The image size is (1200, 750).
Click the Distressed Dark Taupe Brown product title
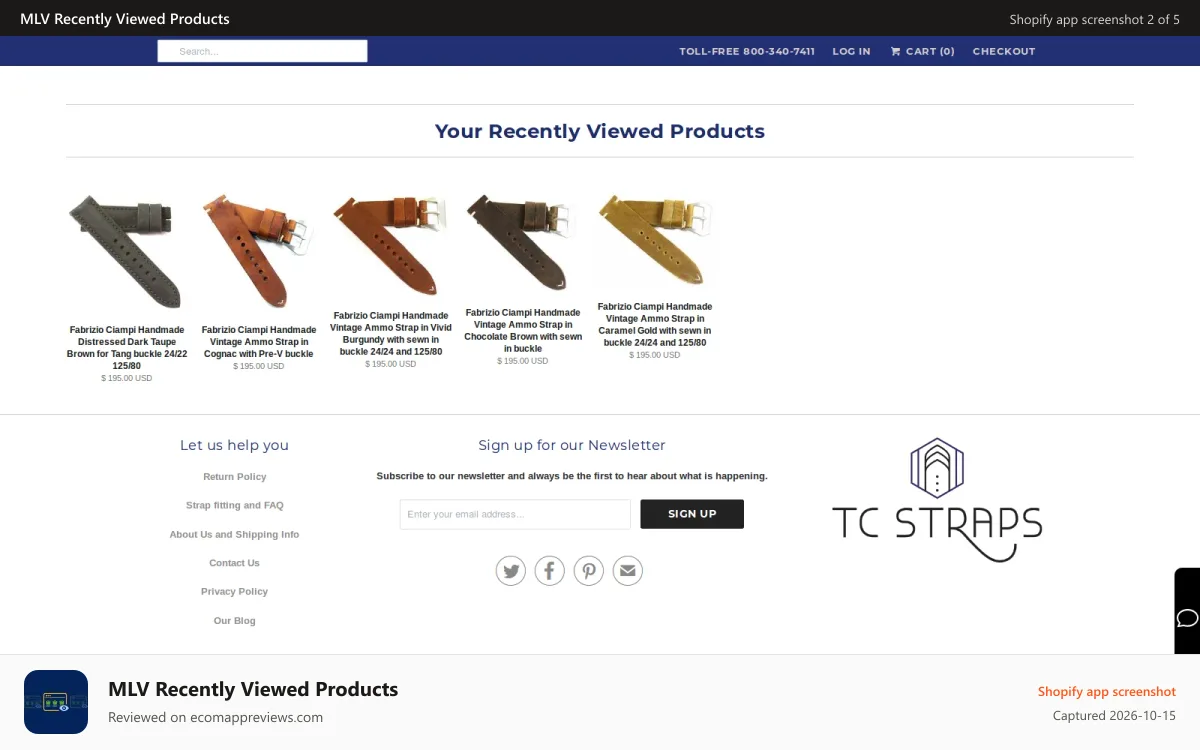click(127, 348)
